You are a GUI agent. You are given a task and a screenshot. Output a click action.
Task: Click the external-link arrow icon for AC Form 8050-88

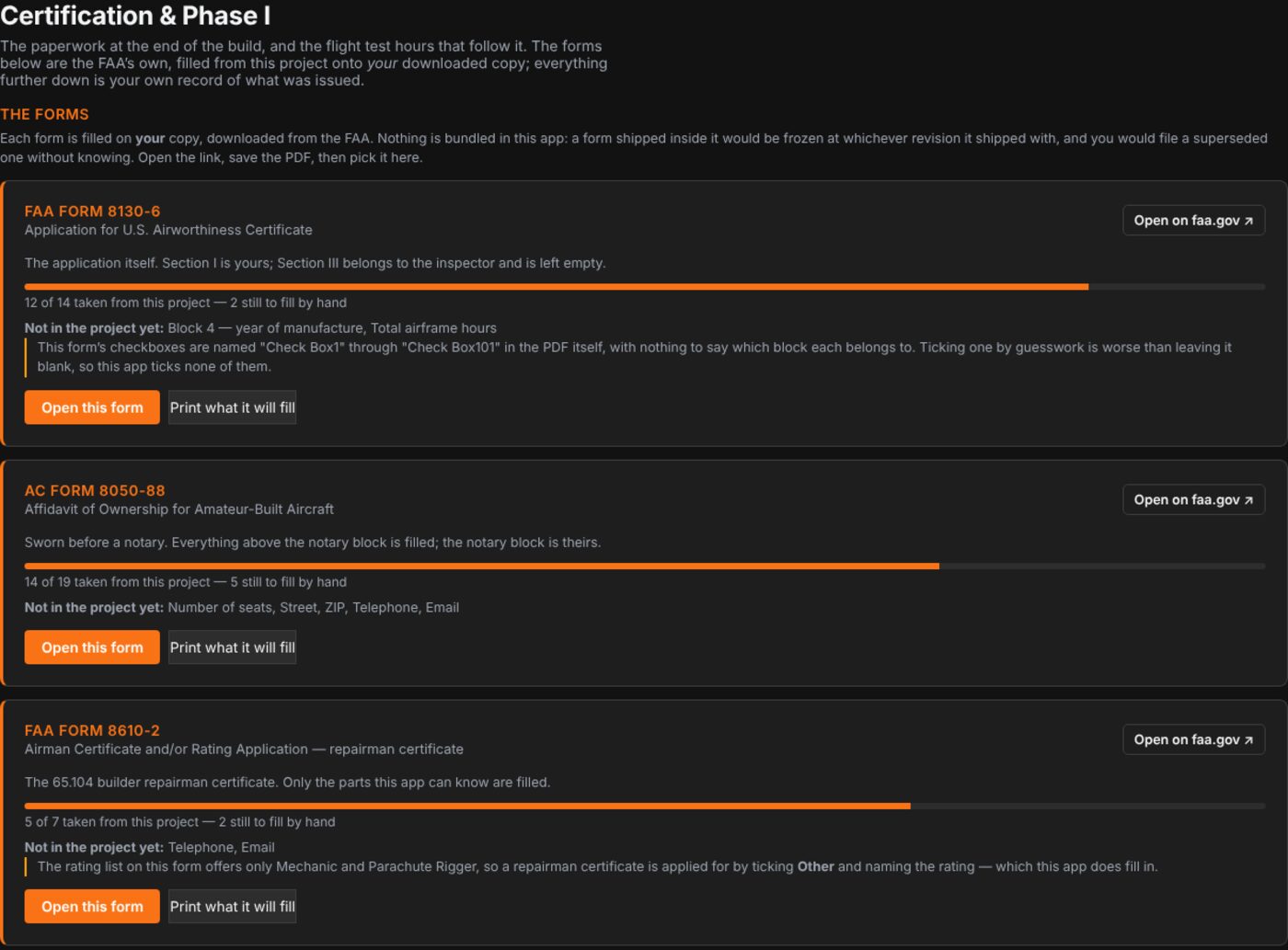point(1248,500)
